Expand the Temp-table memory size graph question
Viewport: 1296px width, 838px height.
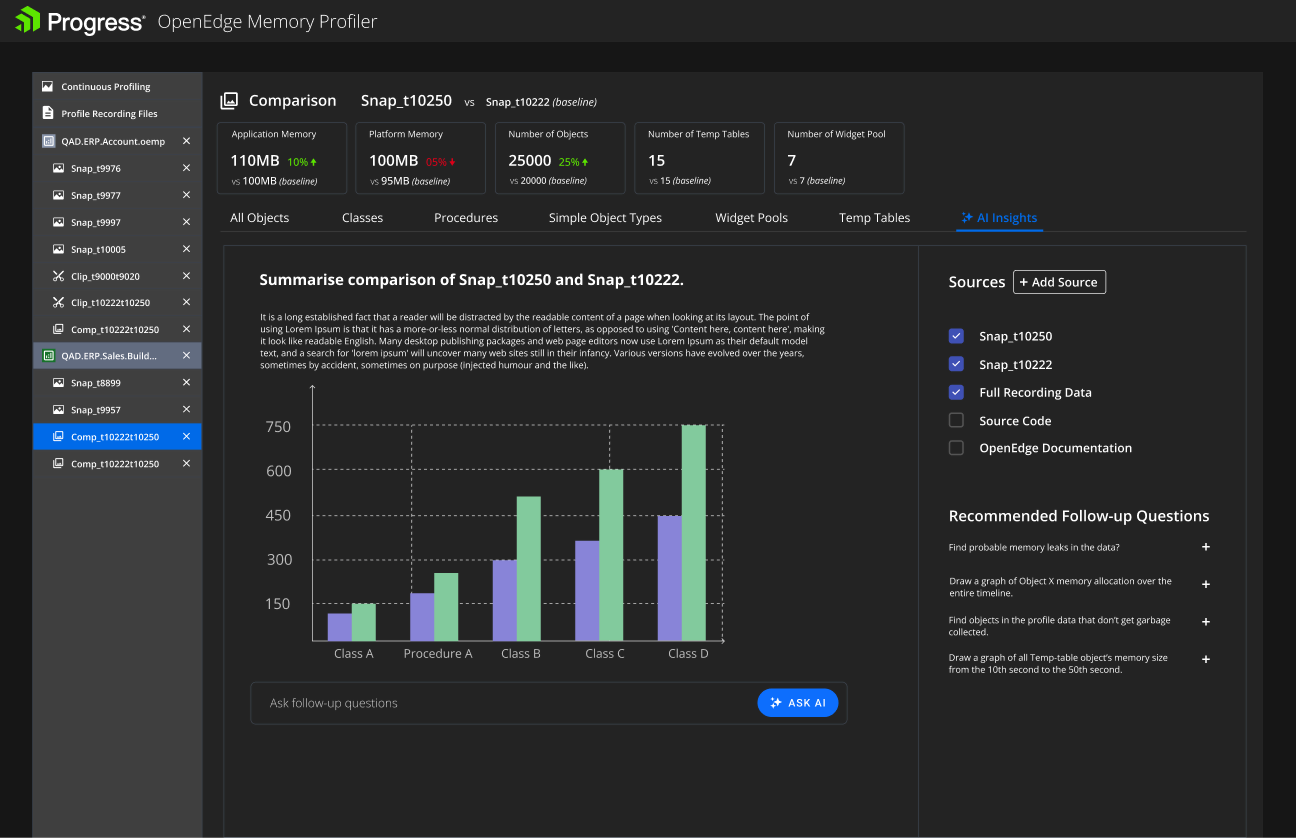coord(1206,659)
